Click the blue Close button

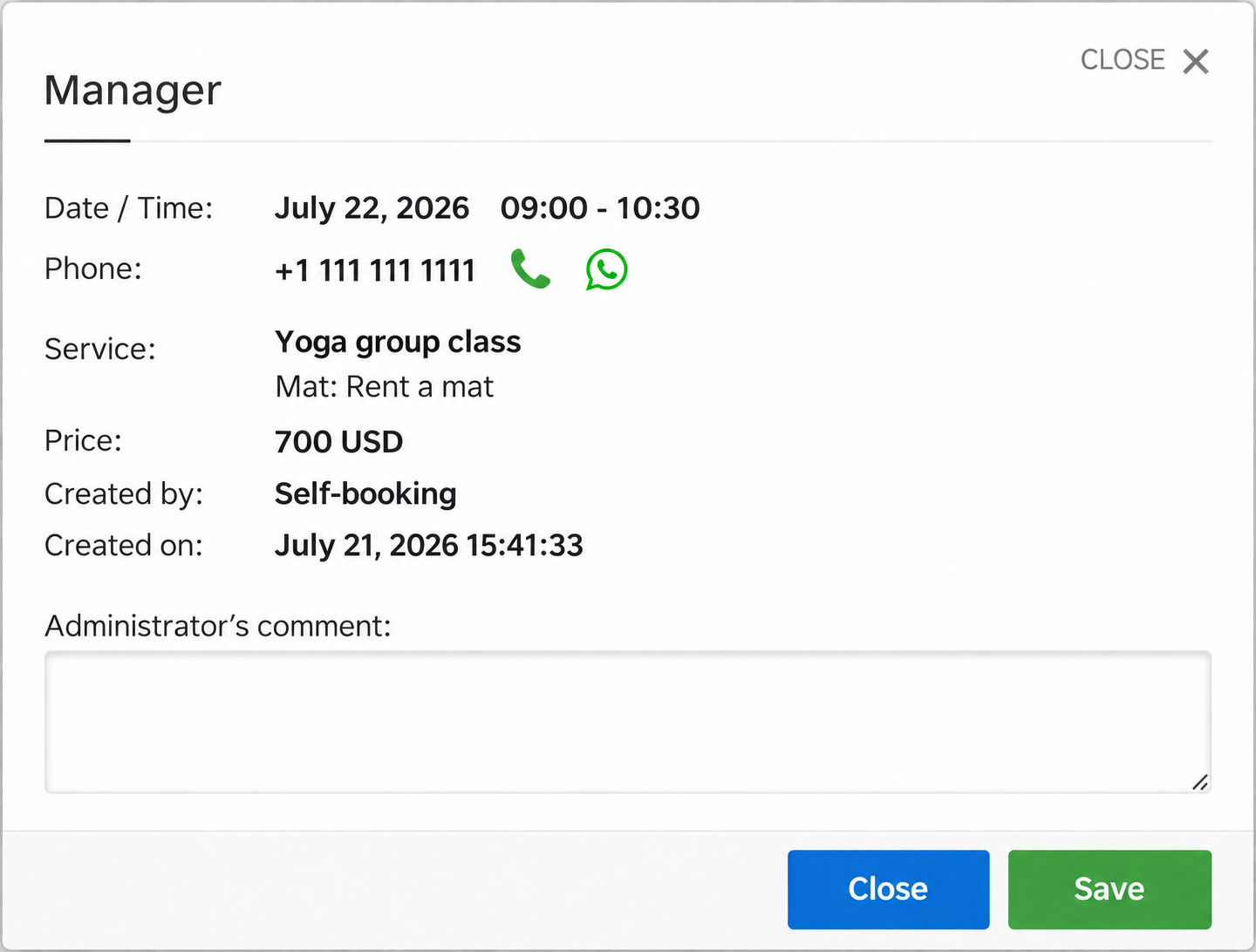tap(888, 889)
